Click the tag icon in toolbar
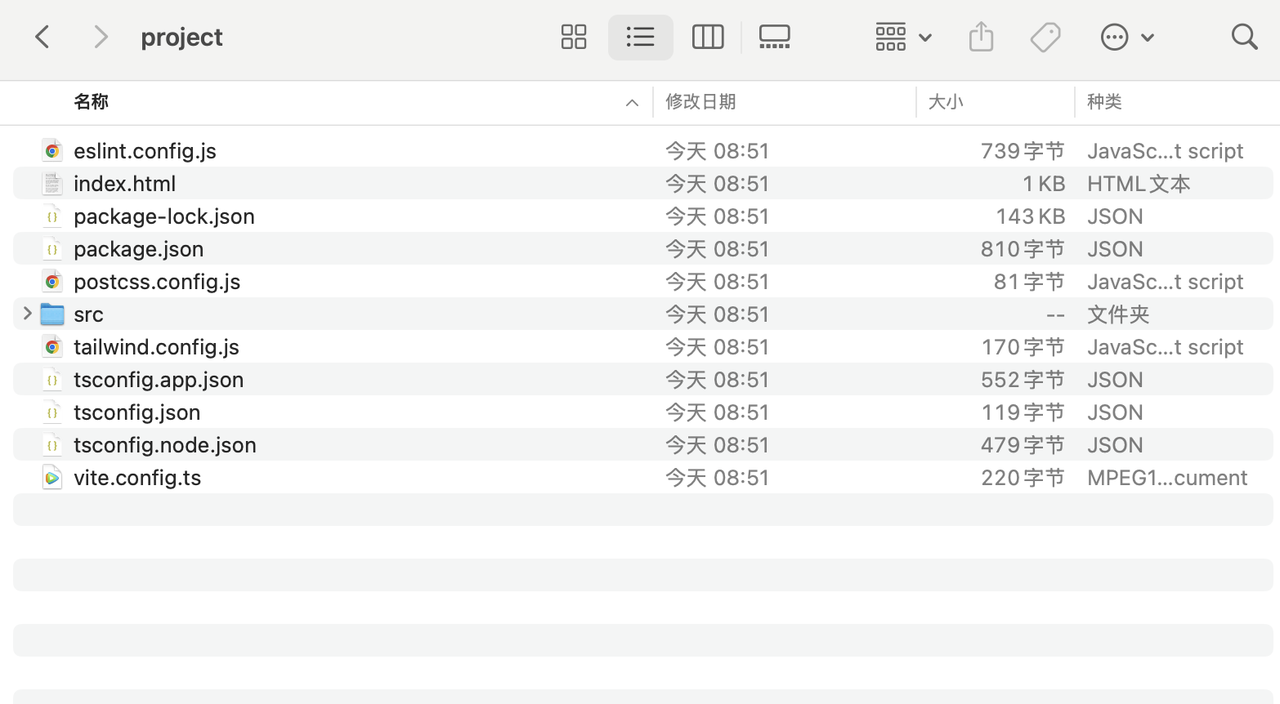 [x=1045, y=38]
